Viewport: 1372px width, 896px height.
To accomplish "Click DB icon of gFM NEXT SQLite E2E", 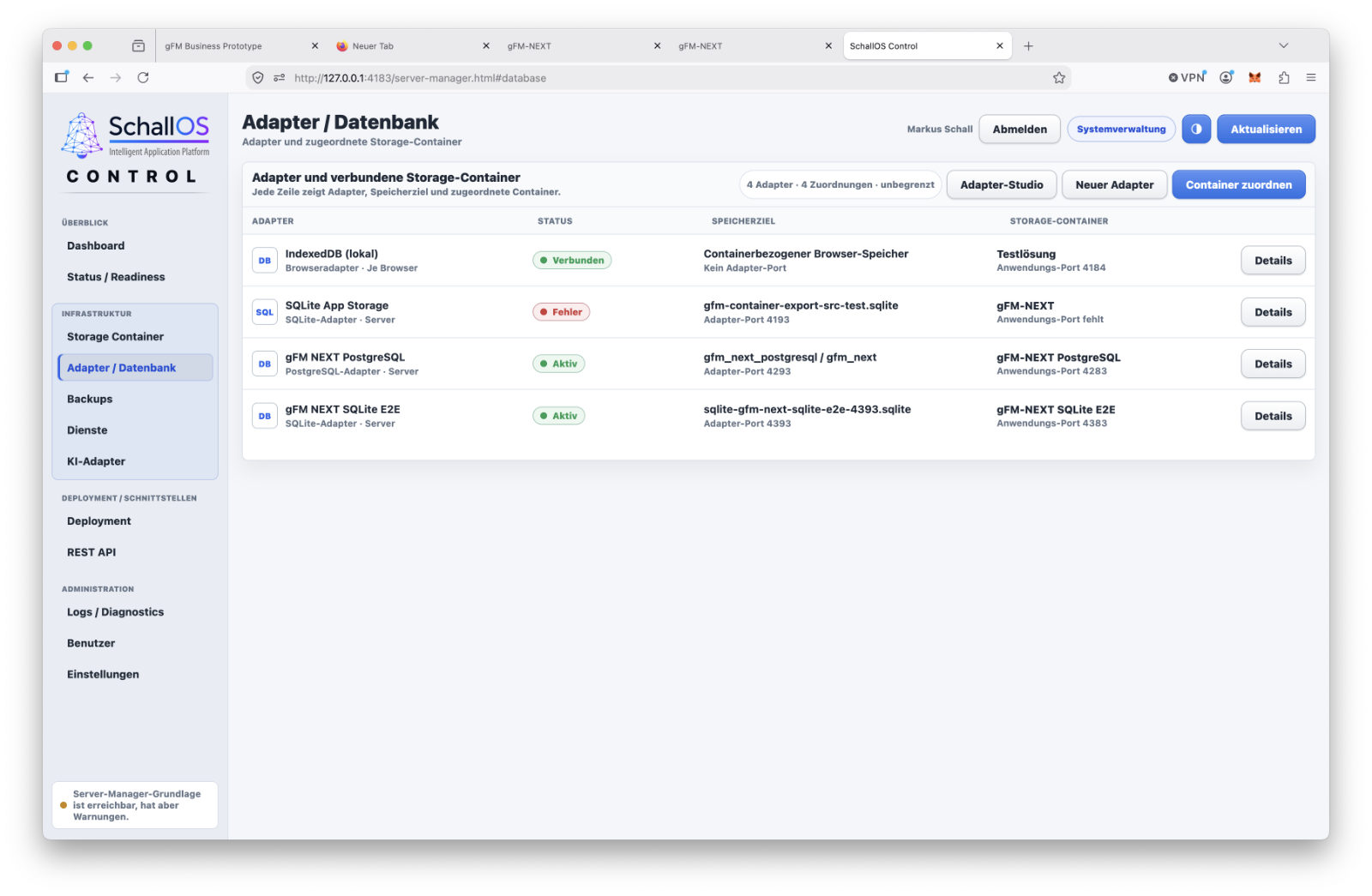I will [x=264, y=416].
